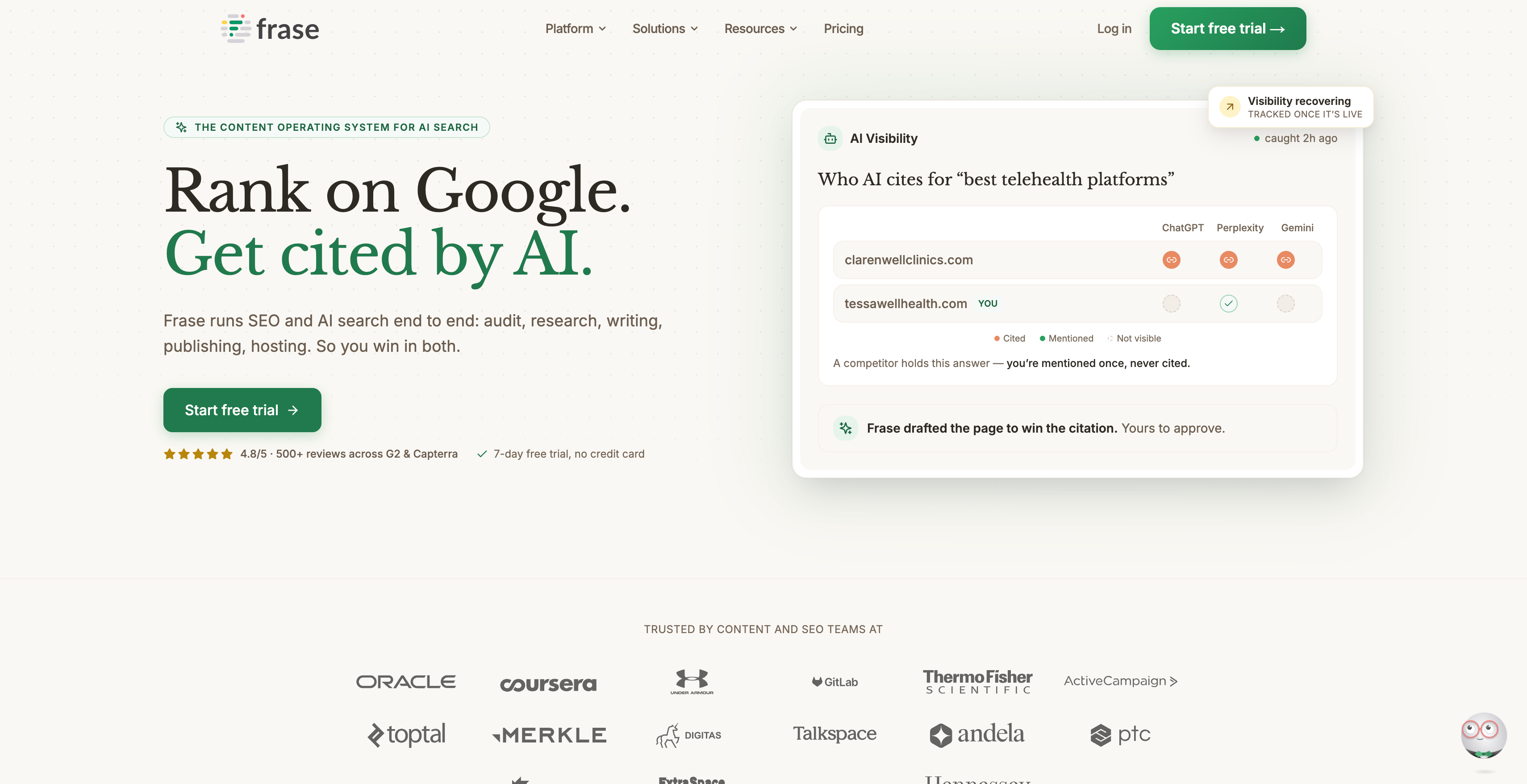Screen dimensions: 1527x784
Task: Open the Solutions navigation menu
Action: (x=665, y=29)
